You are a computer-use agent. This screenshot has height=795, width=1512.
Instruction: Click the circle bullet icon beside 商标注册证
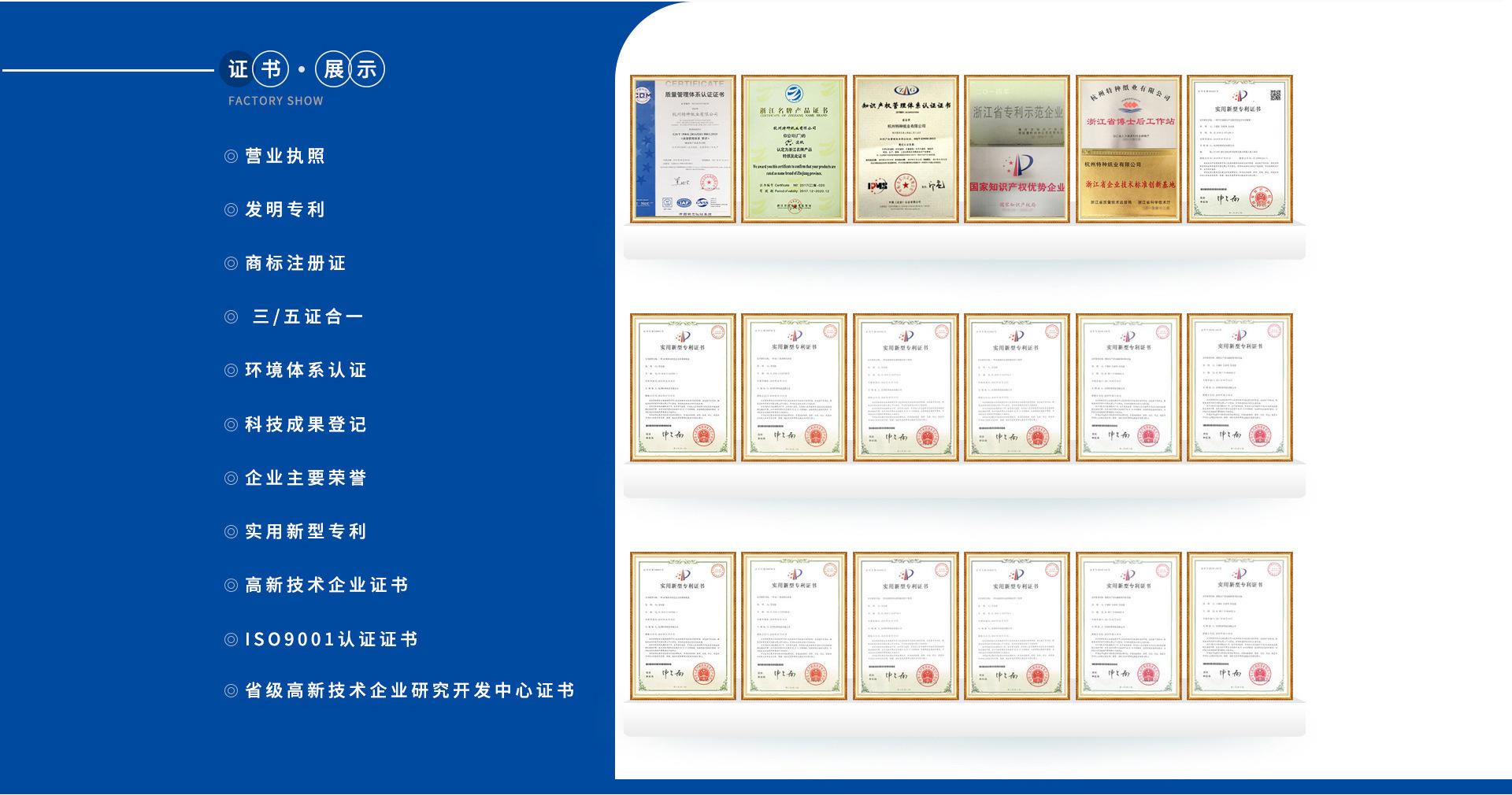click(231, 264)
